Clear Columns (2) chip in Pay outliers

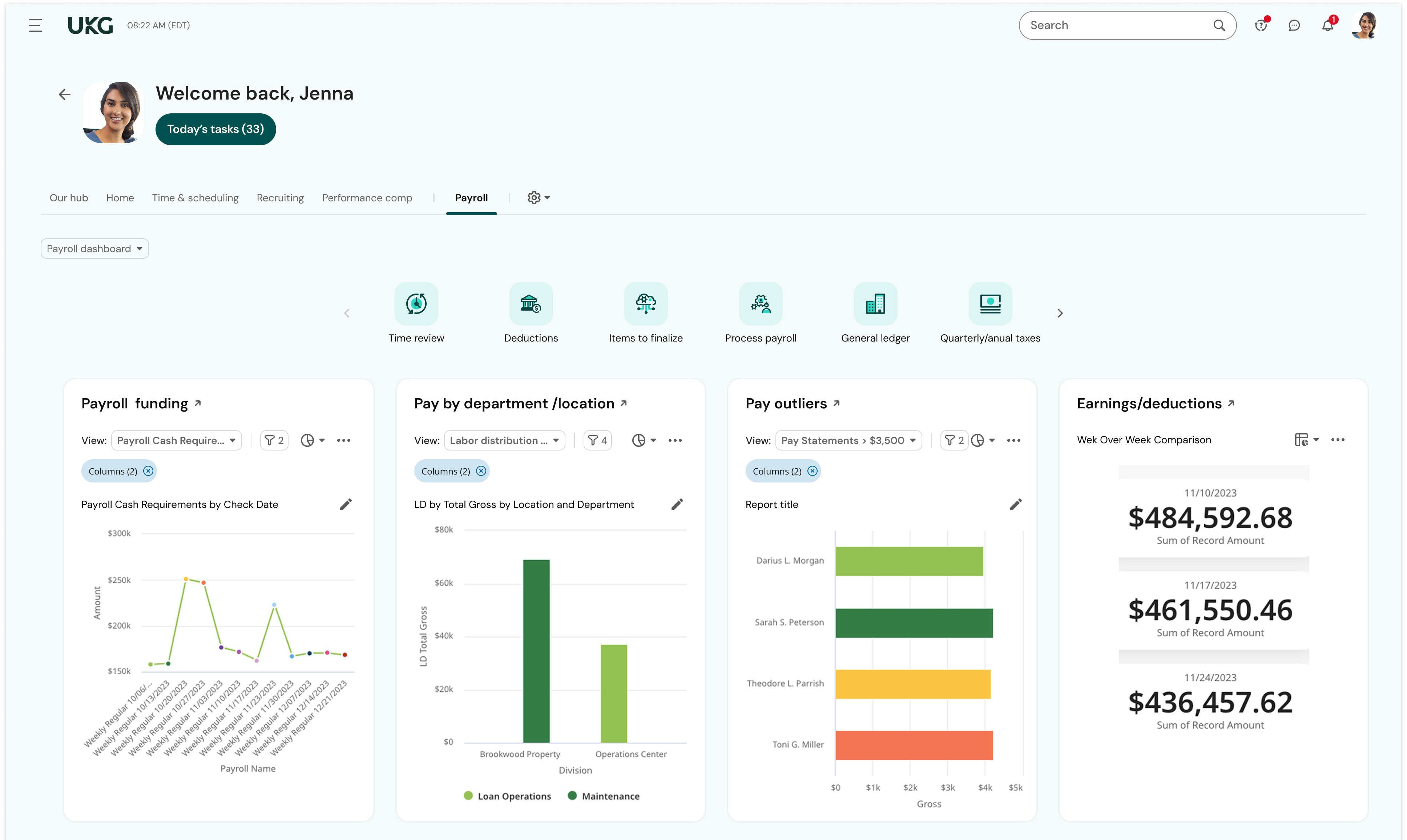point(812,471)
